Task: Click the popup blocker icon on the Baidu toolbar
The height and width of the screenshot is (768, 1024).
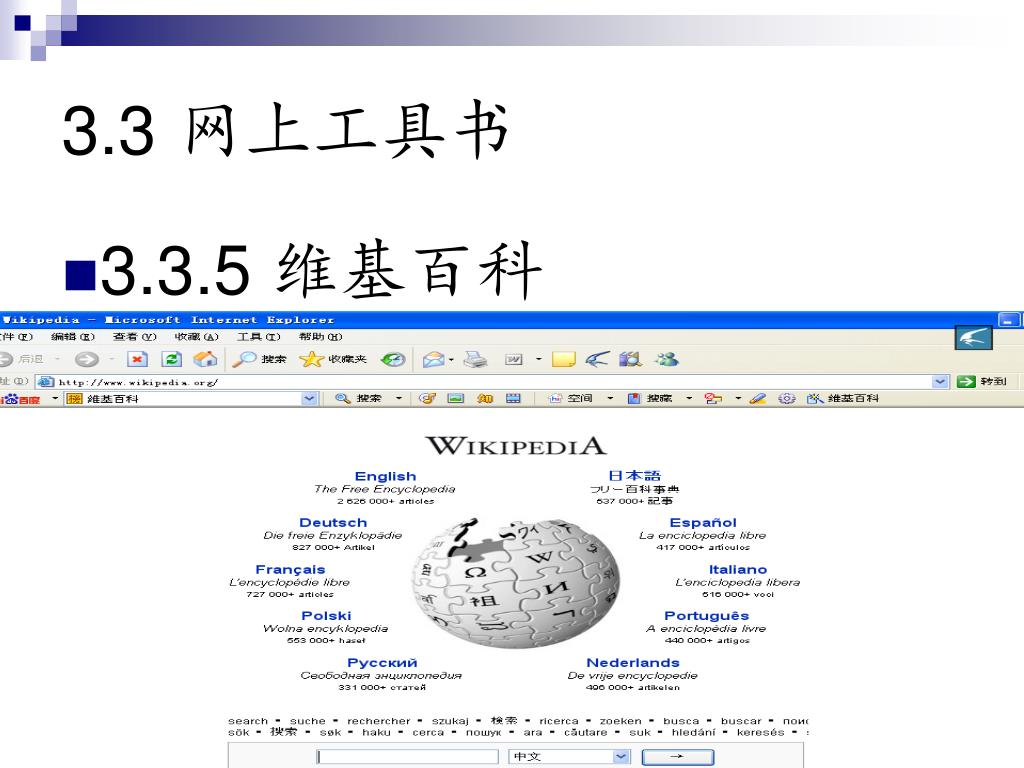Action: pos(713,398)
